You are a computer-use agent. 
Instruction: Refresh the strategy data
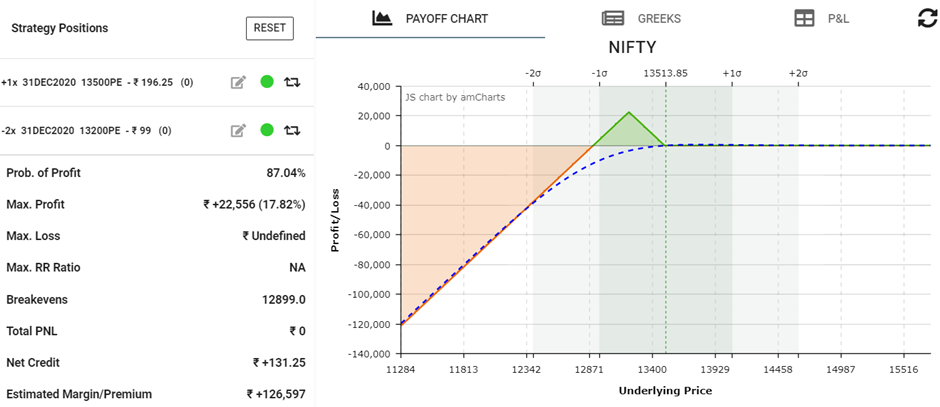tap(927, 18)
